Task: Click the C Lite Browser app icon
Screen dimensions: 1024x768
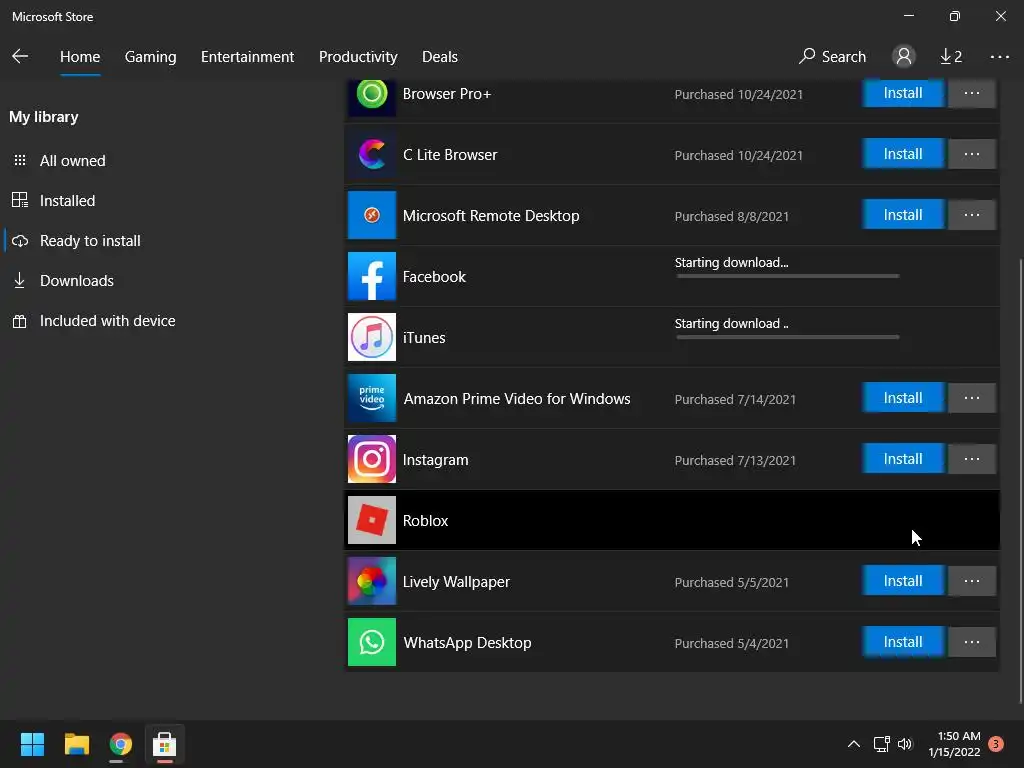Action: click(372, 155)
